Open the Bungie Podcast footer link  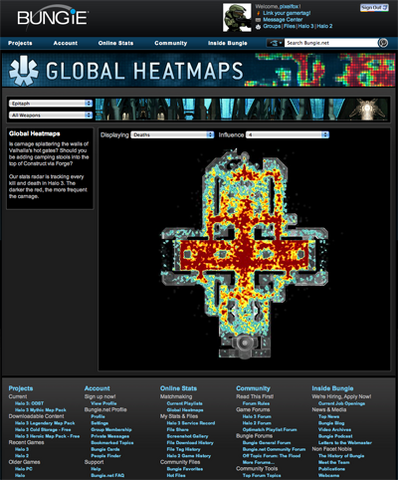click(x=335, y=436)
